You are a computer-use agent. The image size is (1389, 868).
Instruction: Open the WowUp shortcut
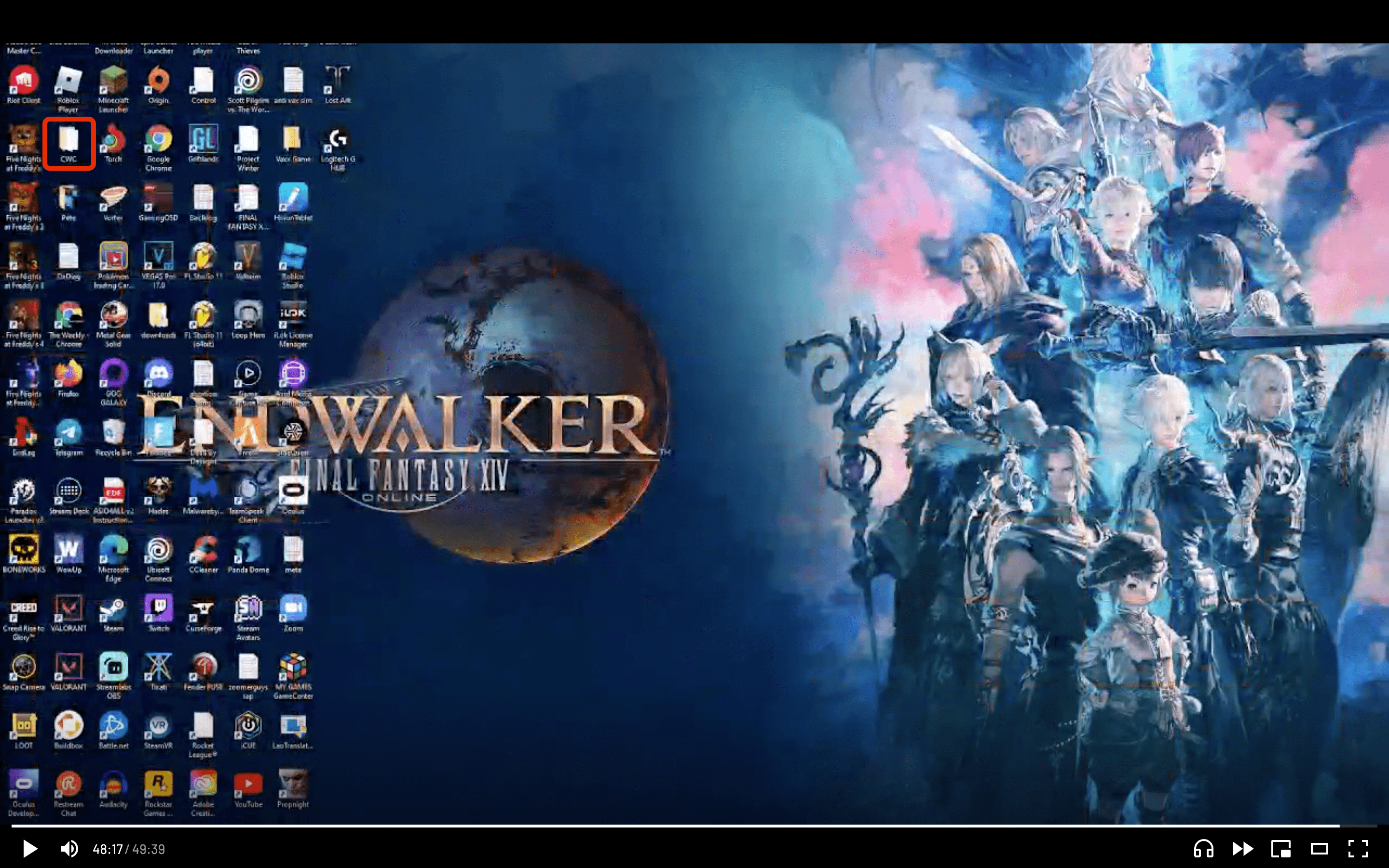pyautogui.click(x=68, y=555)
